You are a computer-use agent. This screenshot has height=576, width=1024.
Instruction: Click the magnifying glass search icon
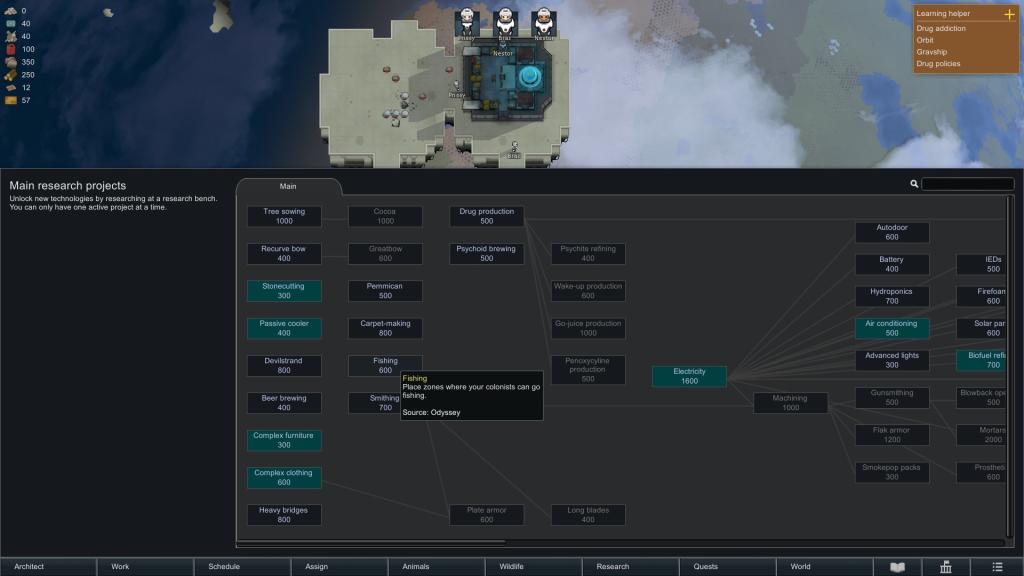pos(914,184)
